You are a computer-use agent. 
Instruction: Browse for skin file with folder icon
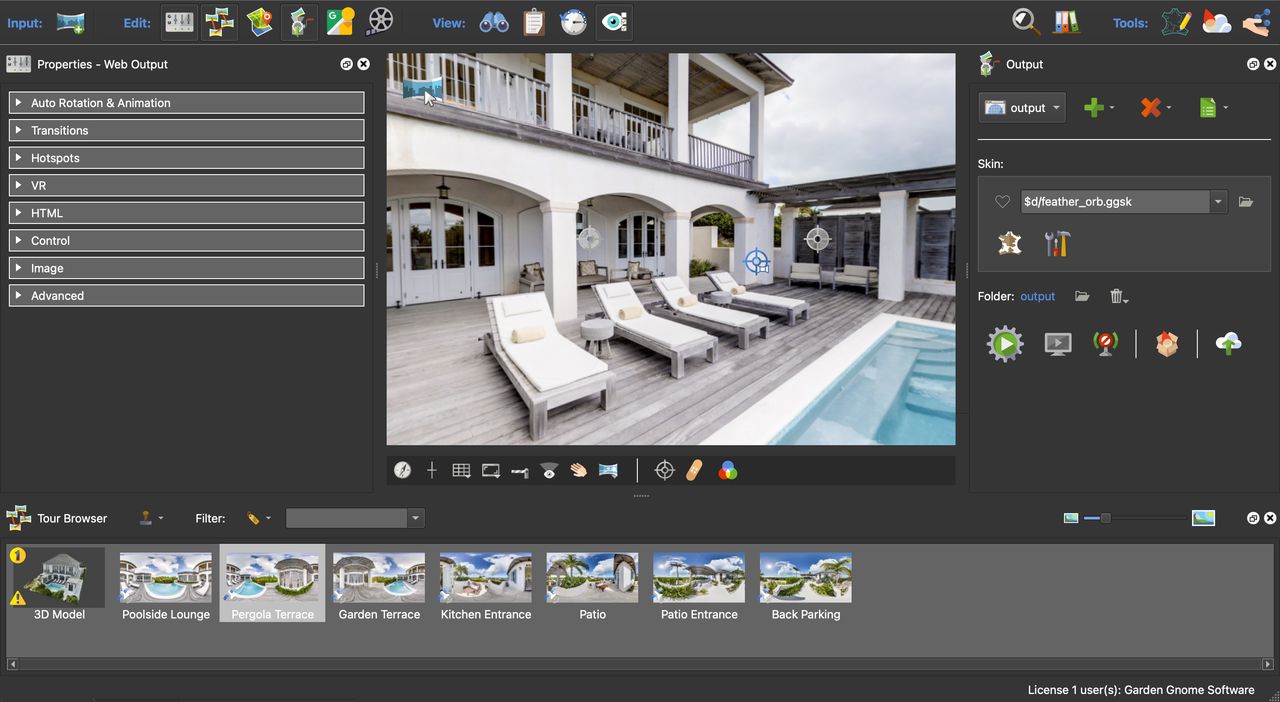point(1246,202)
